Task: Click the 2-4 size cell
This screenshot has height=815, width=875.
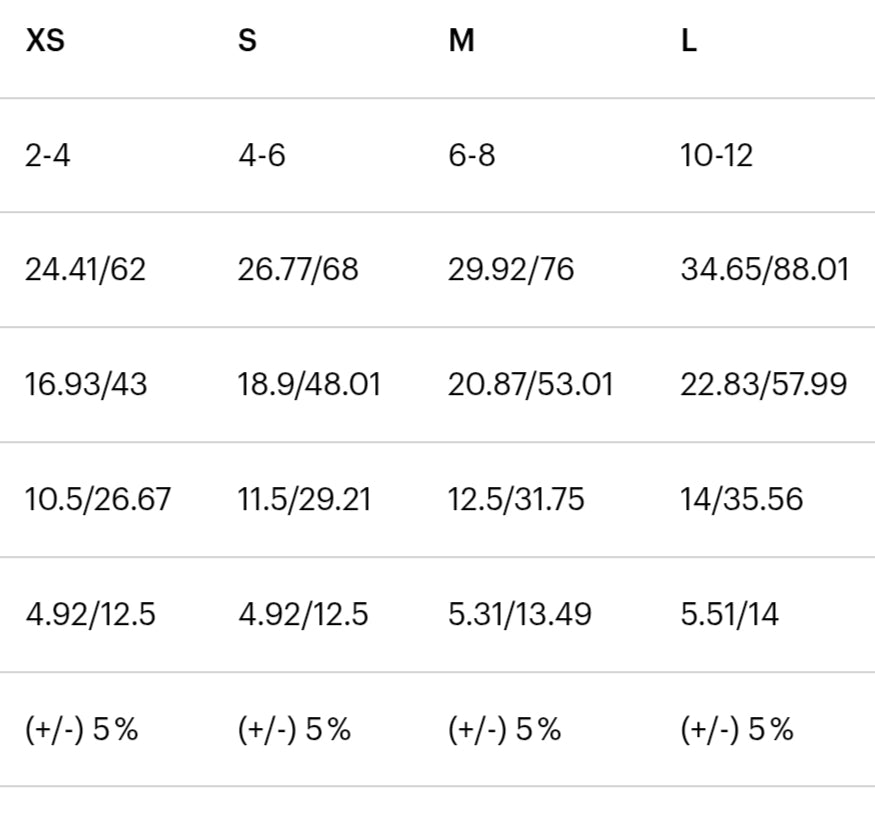Action: [47, 155]
